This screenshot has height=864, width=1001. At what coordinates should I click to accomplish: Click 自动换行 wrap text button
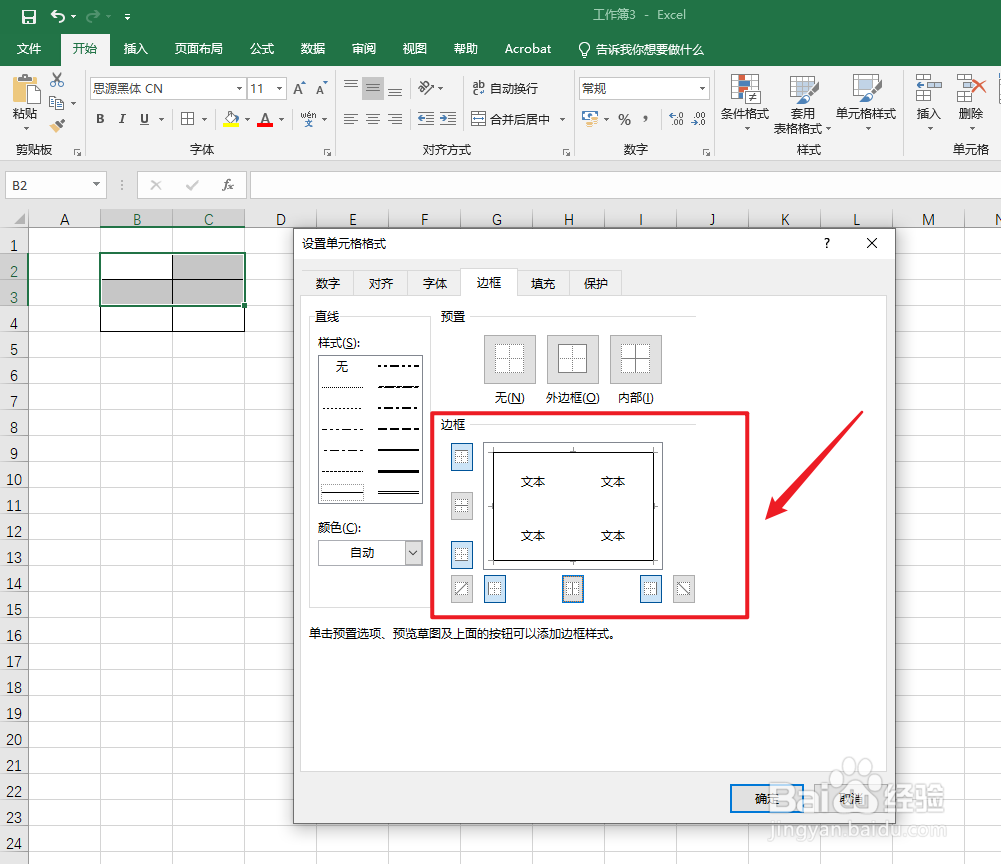(x=505, y=88)
